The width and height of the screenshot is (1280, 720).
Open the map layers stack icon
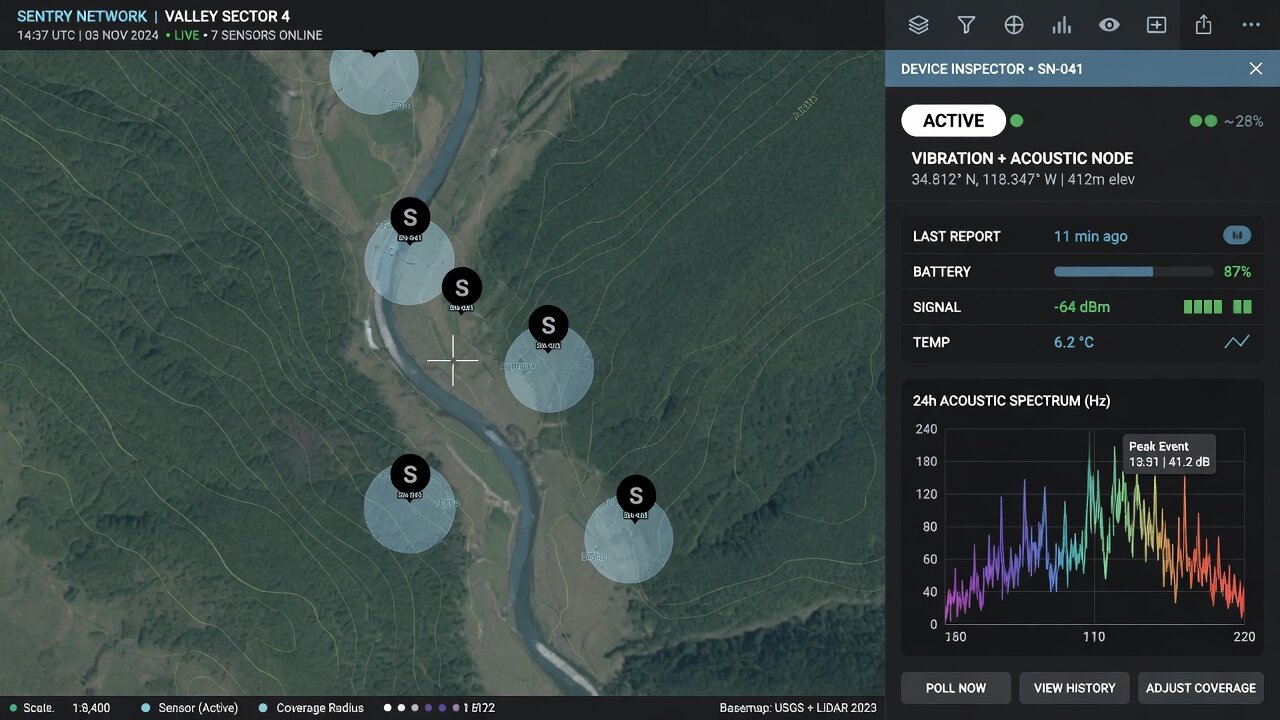[918, 25]
